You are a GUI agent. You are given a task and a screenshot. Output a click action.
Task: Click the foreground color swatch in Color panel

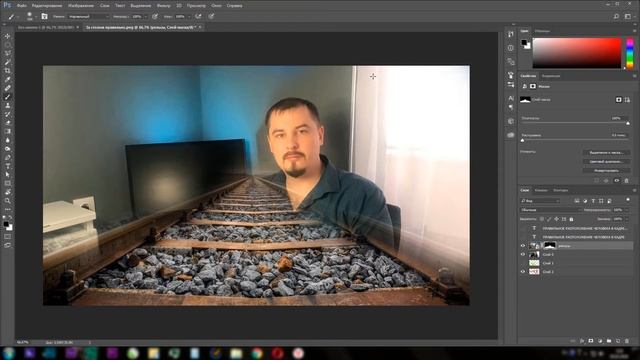pos(524,42)
